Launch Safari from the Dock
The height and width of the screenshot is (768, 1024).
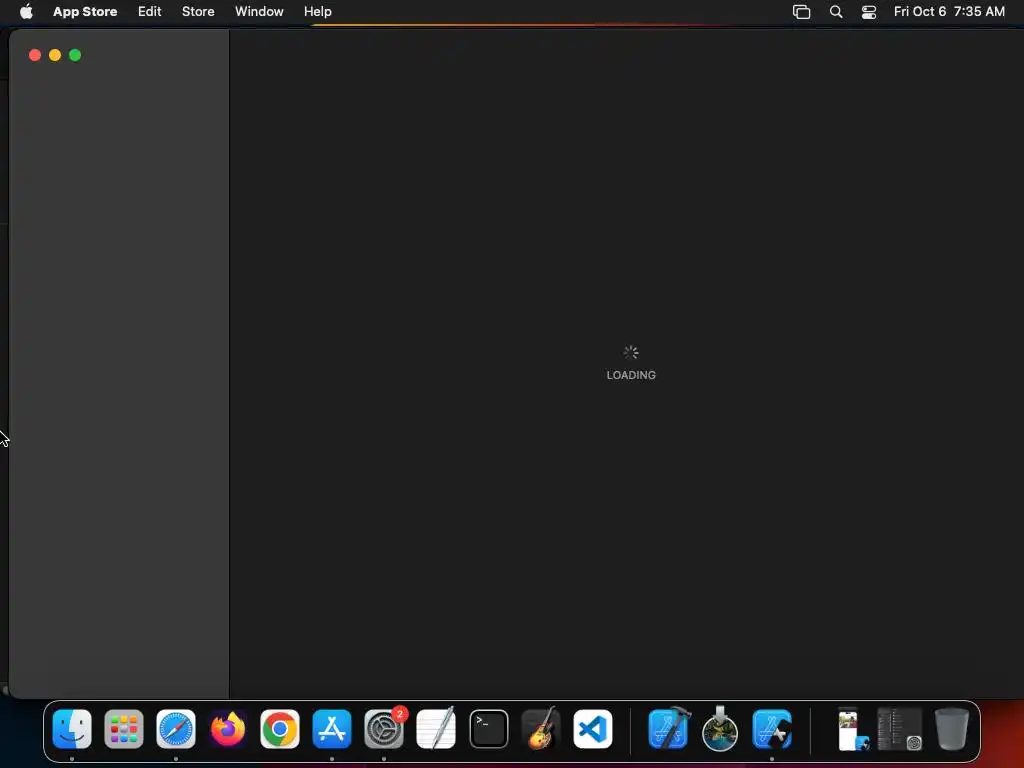(176, 728)
